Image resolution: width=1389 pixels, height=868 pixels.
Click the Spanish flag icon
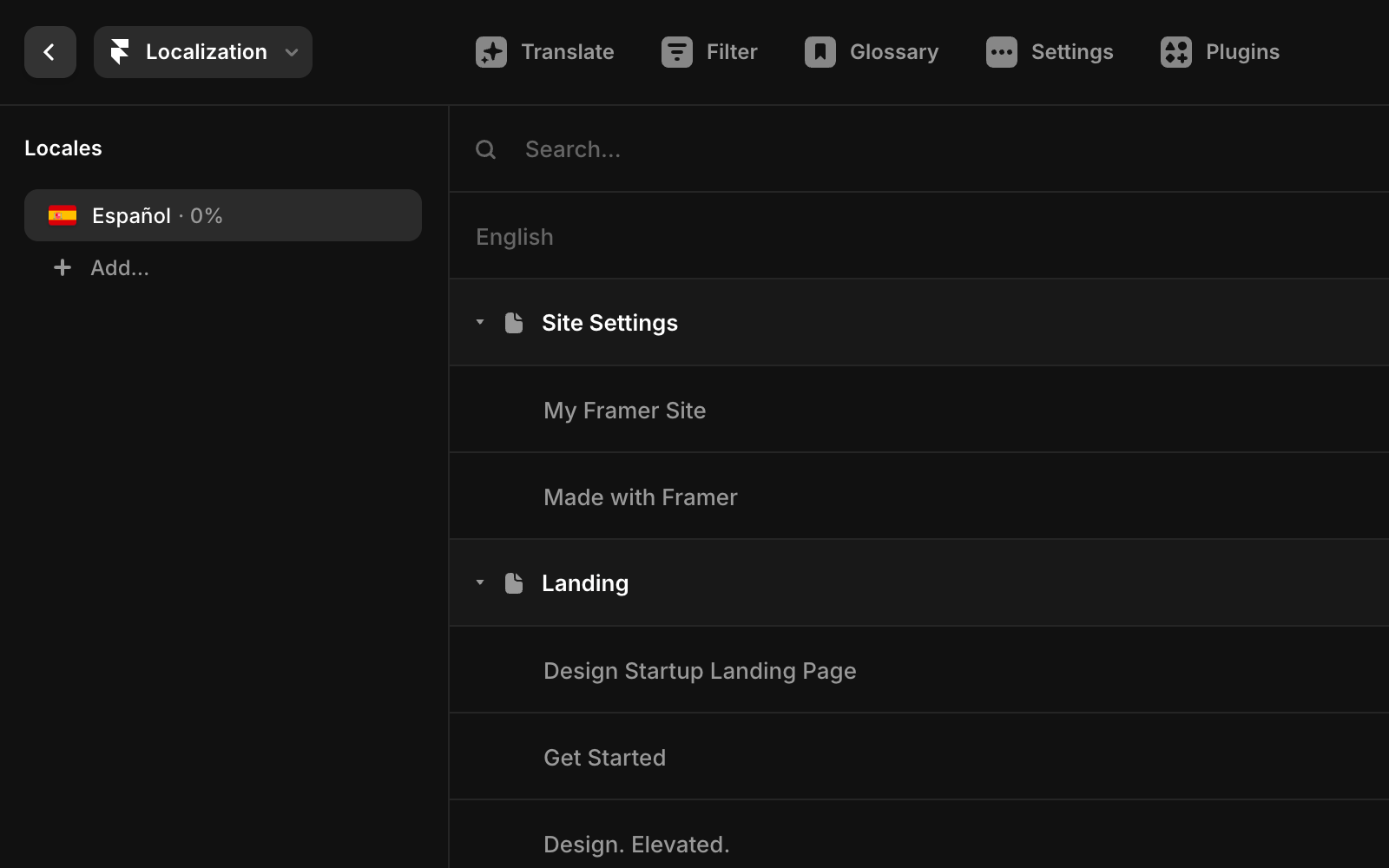tap(63, 215)
